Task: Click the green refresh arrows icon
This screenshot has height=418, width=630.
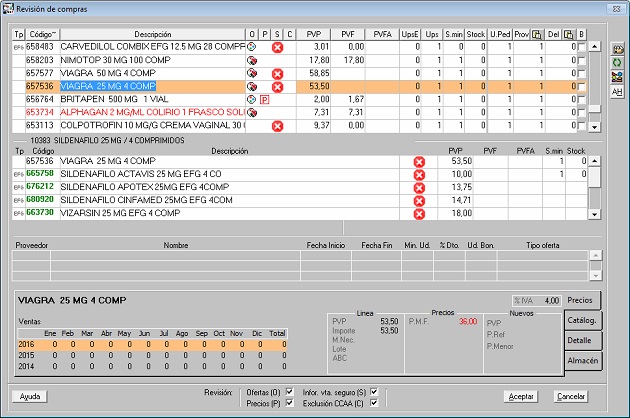Action: click(x=617, y=63)
